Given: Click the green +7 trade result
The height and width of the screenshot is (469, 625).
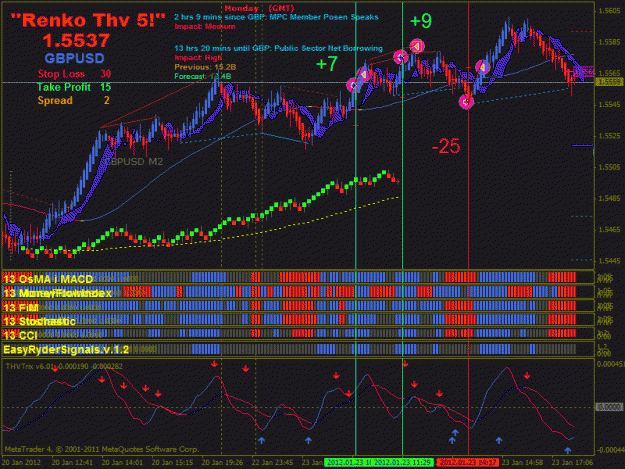Looking at the screenshot, I should point(327,64).
